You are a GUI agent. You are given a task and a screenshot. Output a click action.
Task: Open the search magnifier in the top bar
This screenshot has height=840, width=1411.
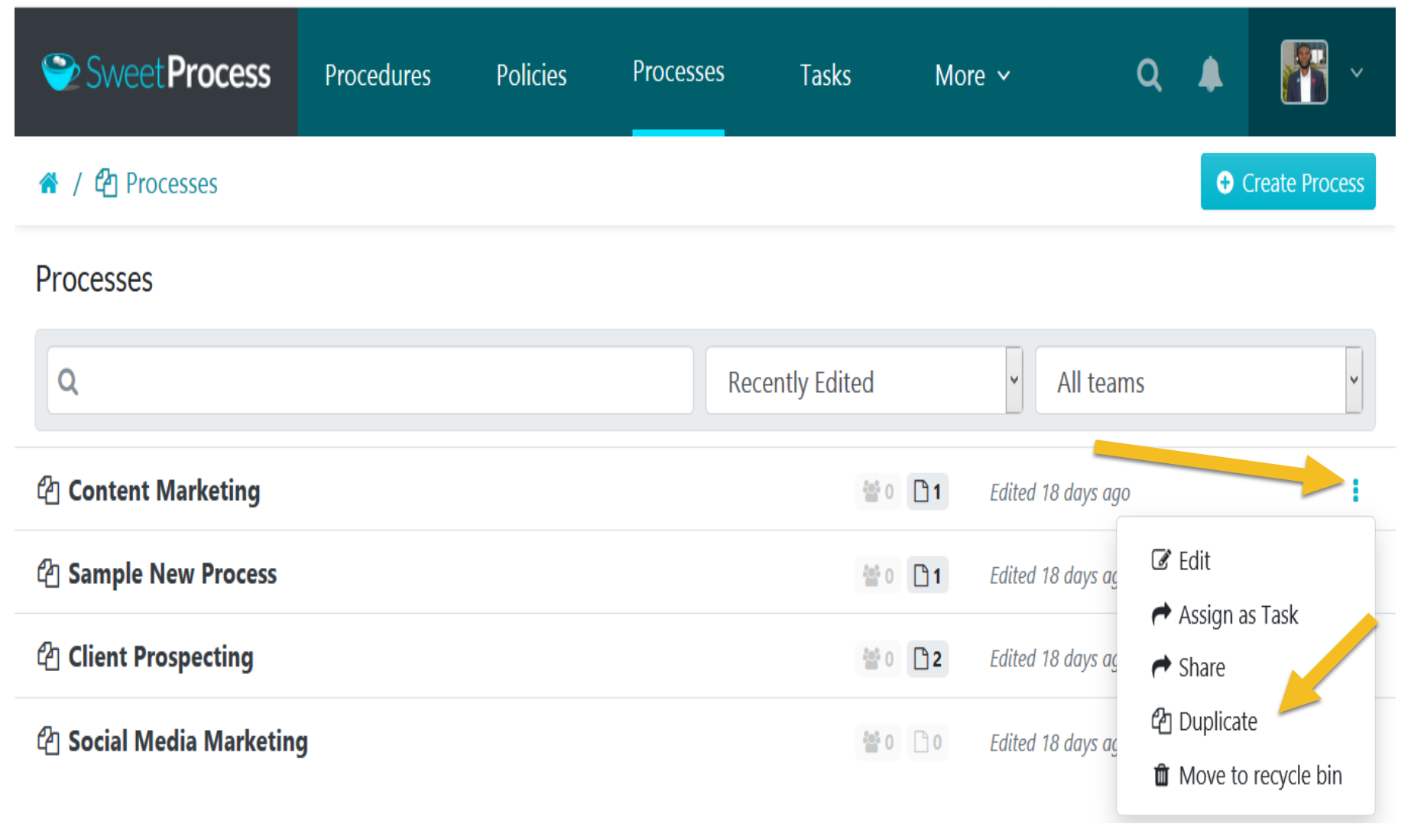click(x=1148, y=75)
